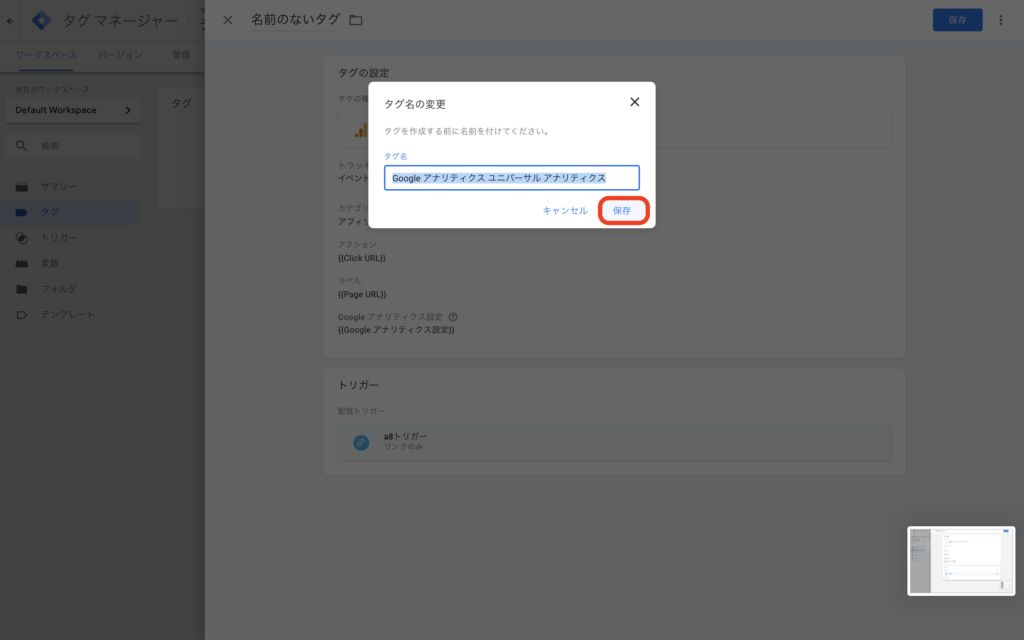Click the Google Analytics bar chart icon
The width and height of the screenshot is (1024, 640).
click(361, 131)
